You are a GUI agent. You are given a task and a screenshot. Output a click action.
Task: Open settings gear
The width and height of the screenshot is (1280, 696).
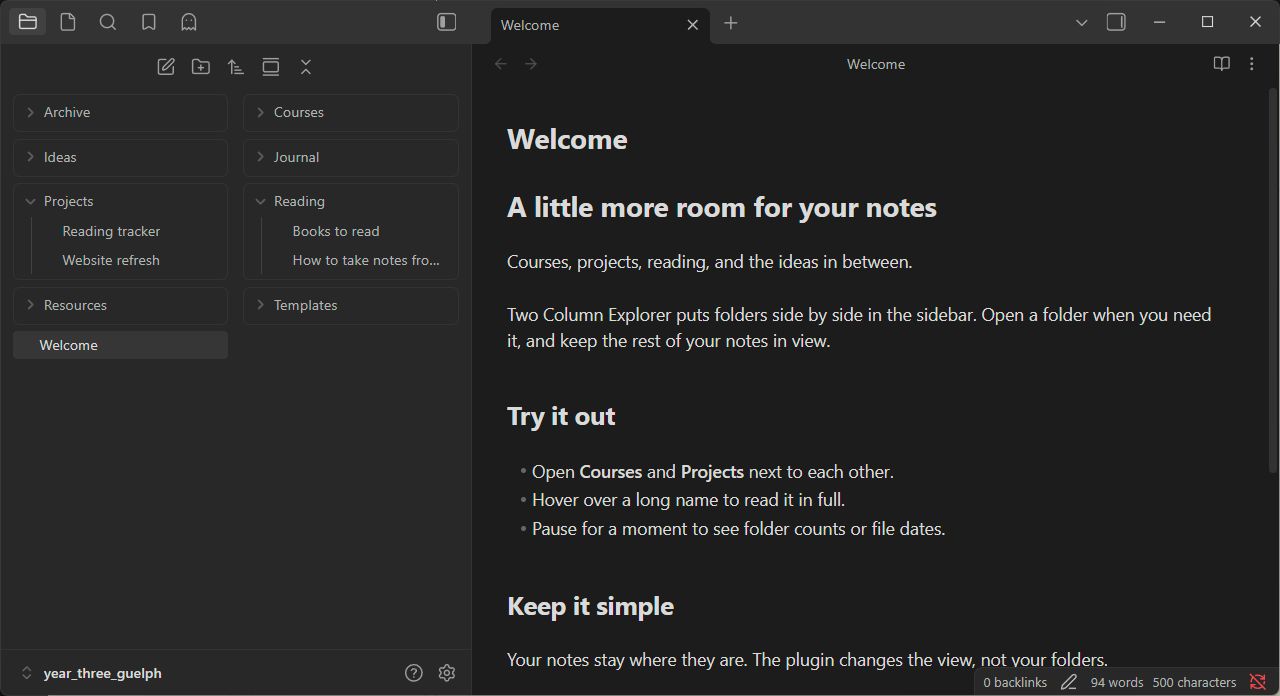[447, 673]
